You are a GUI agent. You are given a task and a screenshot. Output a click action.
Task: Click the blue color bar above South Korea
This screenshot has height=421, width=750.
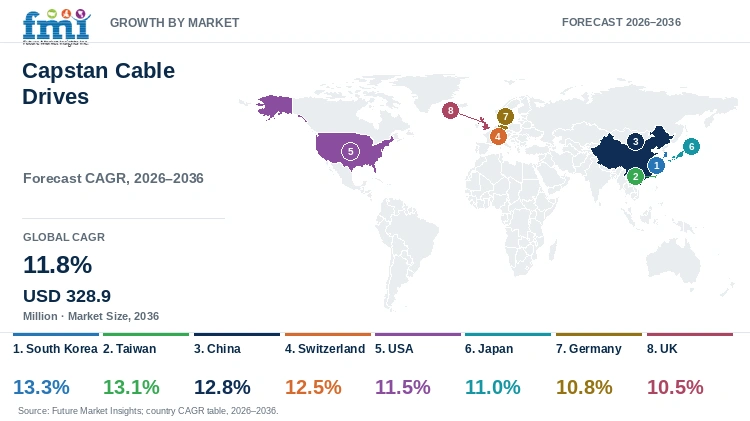pyautogui.click(x=56, y=334)
